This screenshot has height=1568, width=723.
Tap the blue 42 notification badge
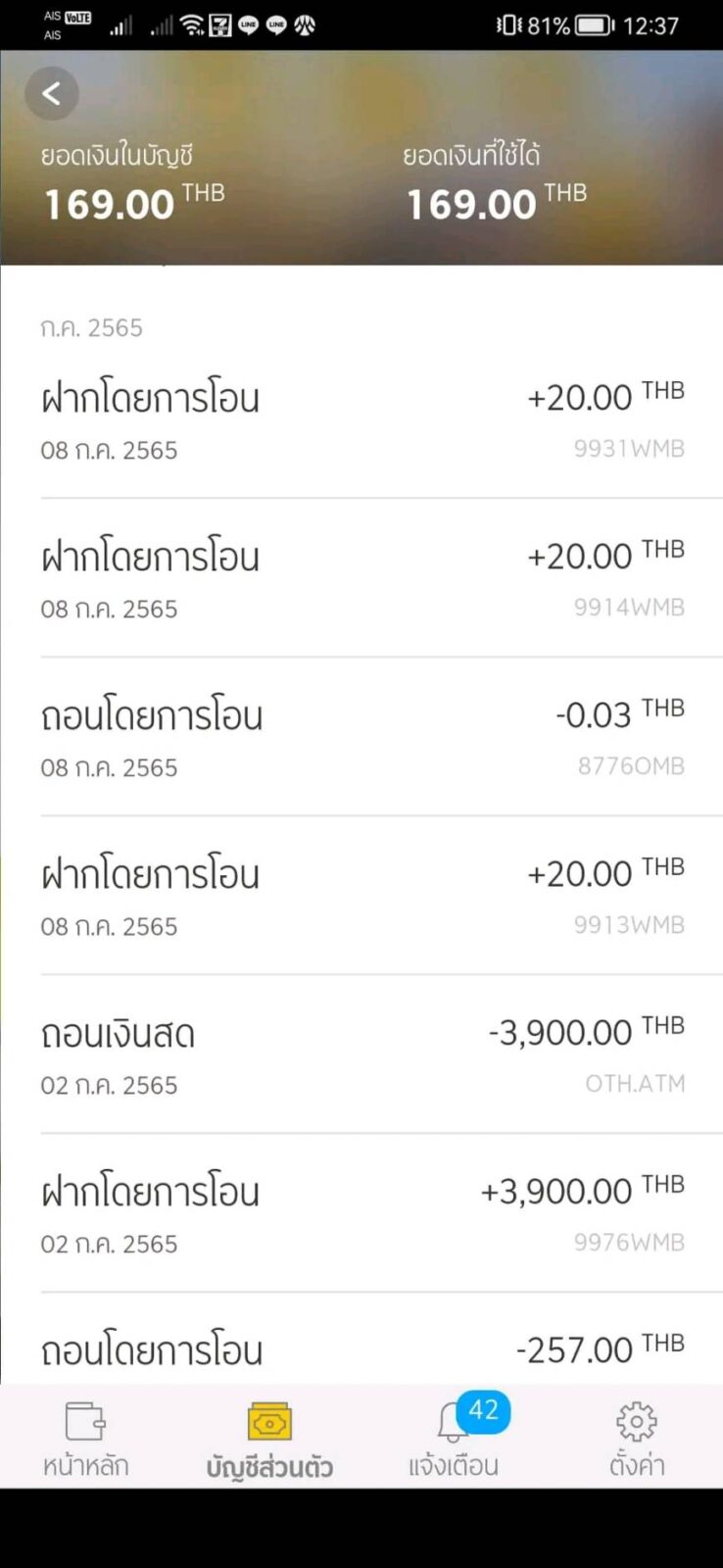tap(483, 1410)
